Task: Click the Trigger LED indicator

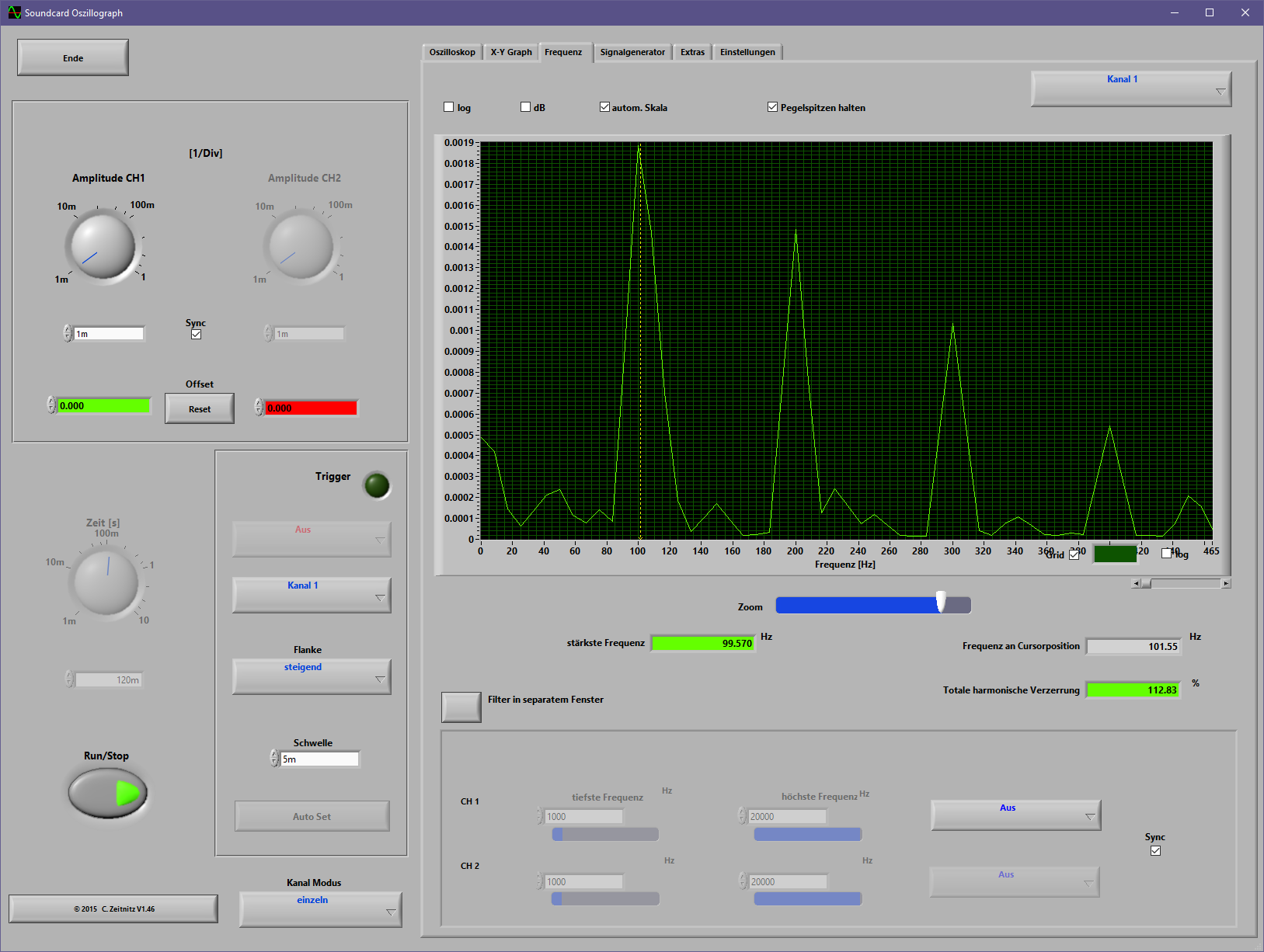Action: [377, 485]
